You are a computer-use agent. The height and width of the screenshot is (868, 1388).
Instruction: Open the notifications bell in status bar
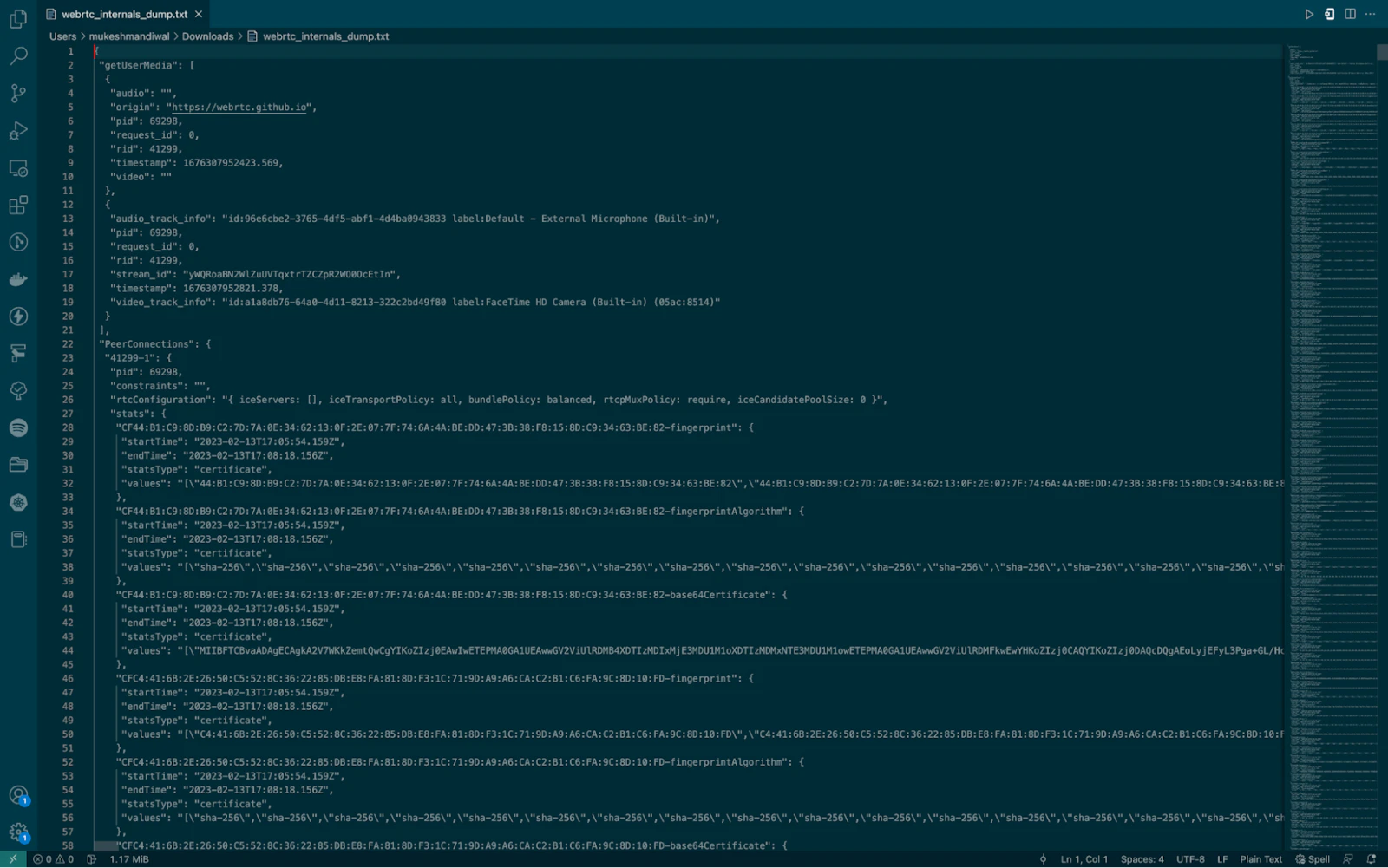[x=1372, y=859]
